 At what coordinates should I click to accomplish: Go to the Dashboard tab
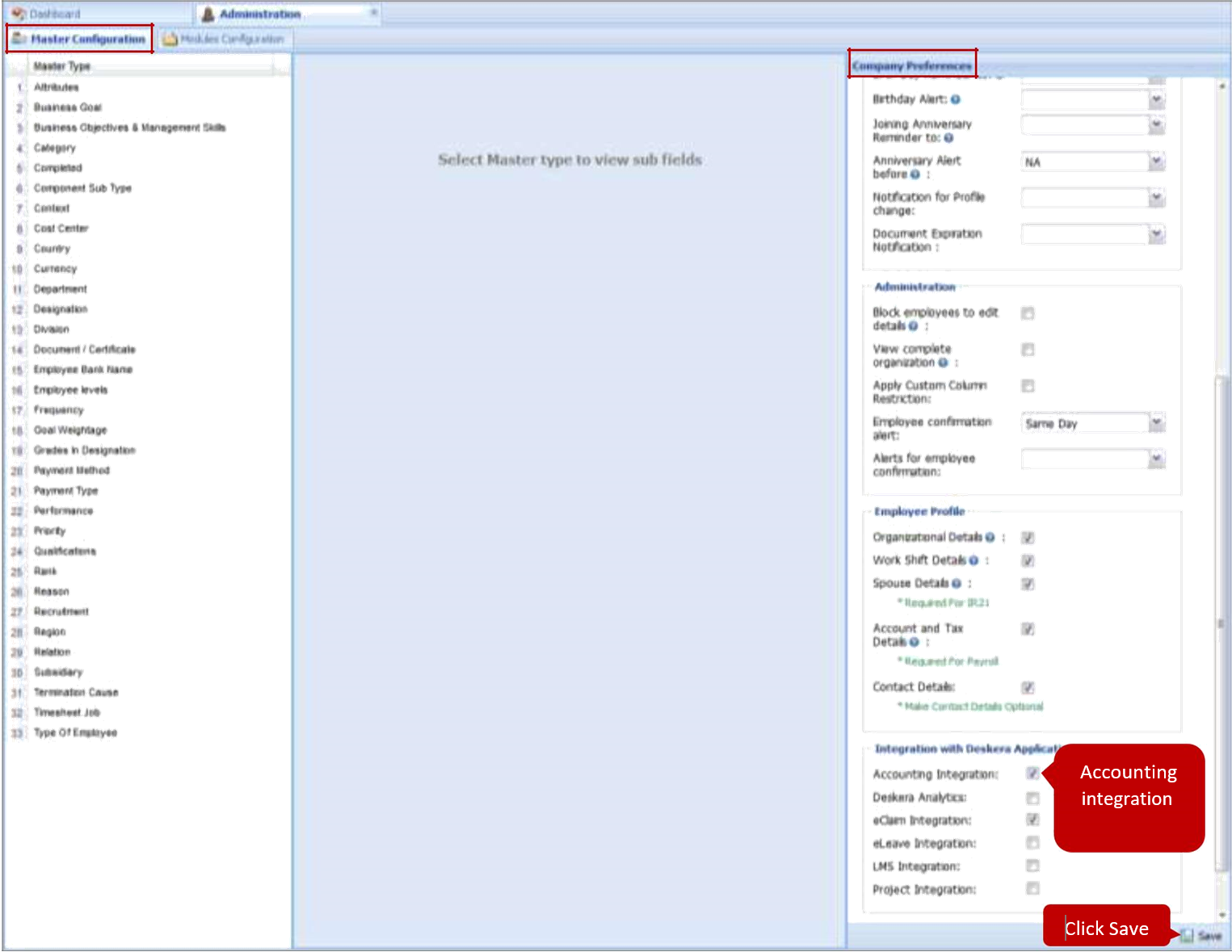57,13
